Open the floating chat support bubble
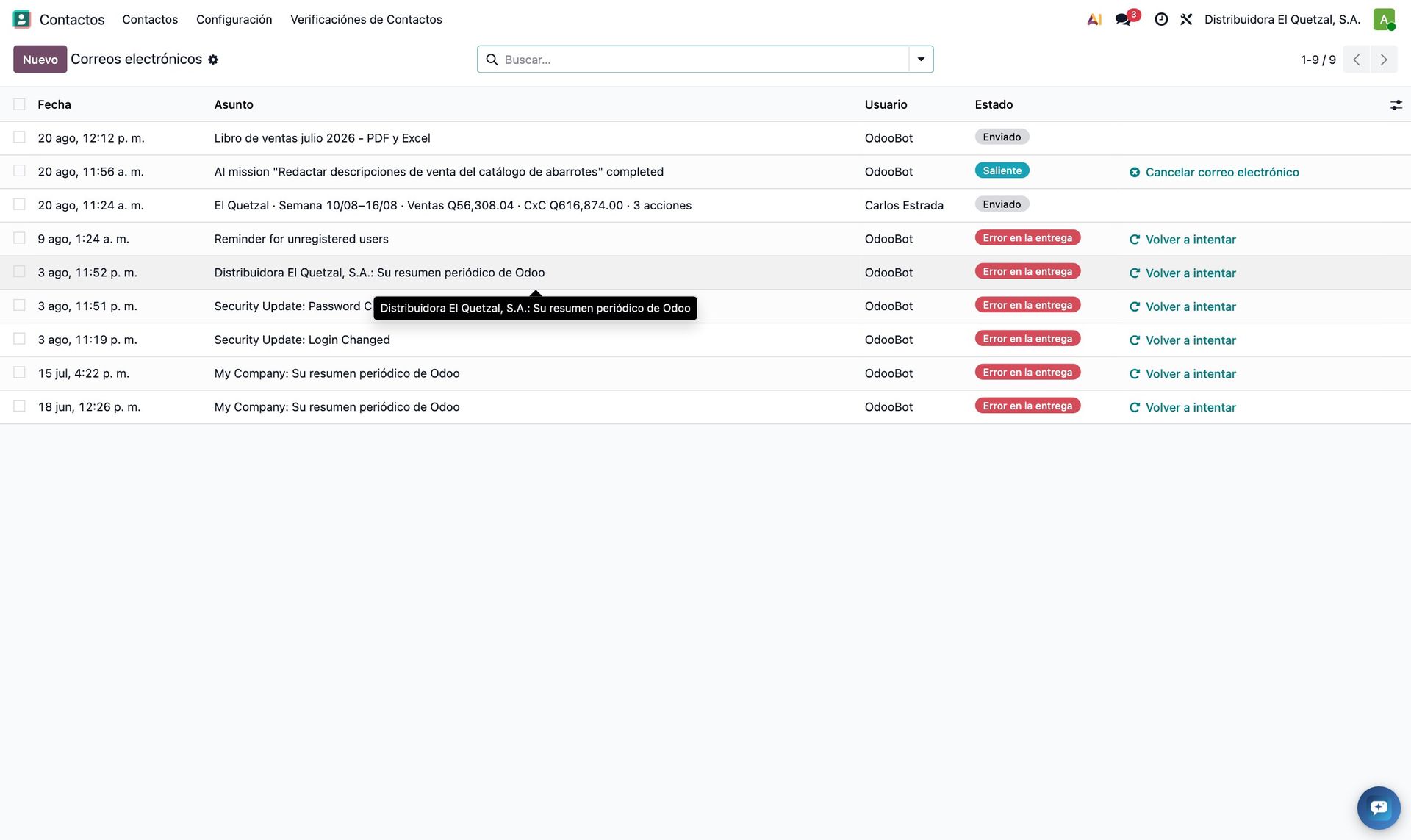This screenshot has height=840, width=1411. 1379,808
